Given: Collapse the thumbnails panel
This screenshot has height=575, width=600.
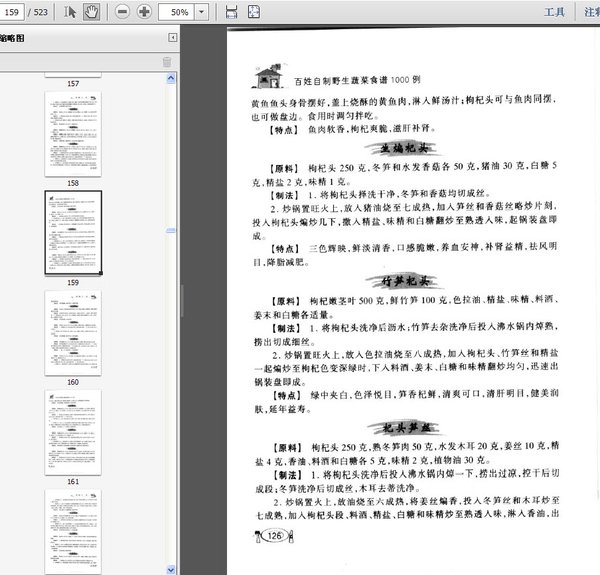Looking at the screenshot, I should click(x=173, y=37).
